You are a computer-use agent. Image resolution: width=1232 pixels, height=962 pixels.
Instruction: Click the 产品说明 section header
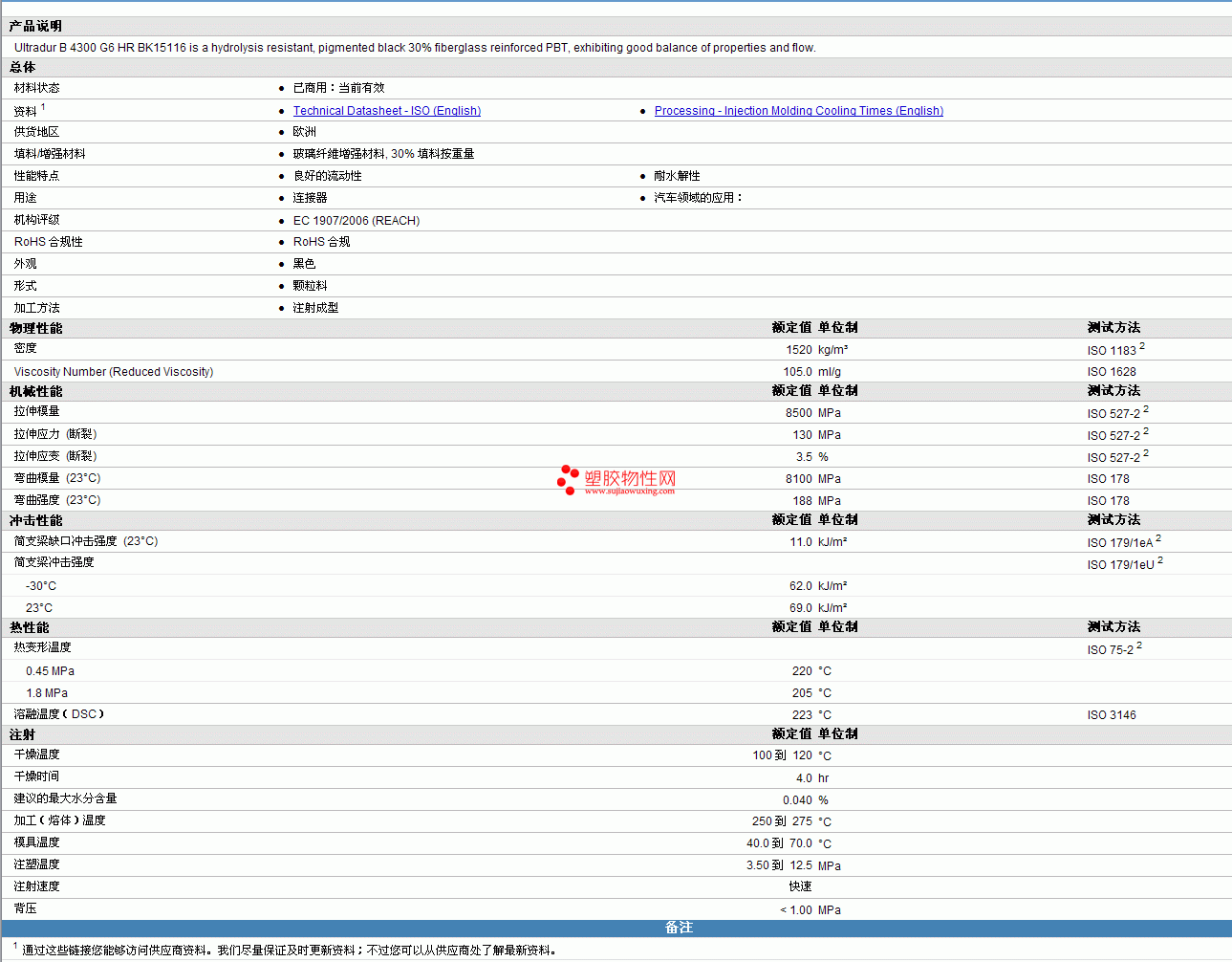(x=36, y=26)
